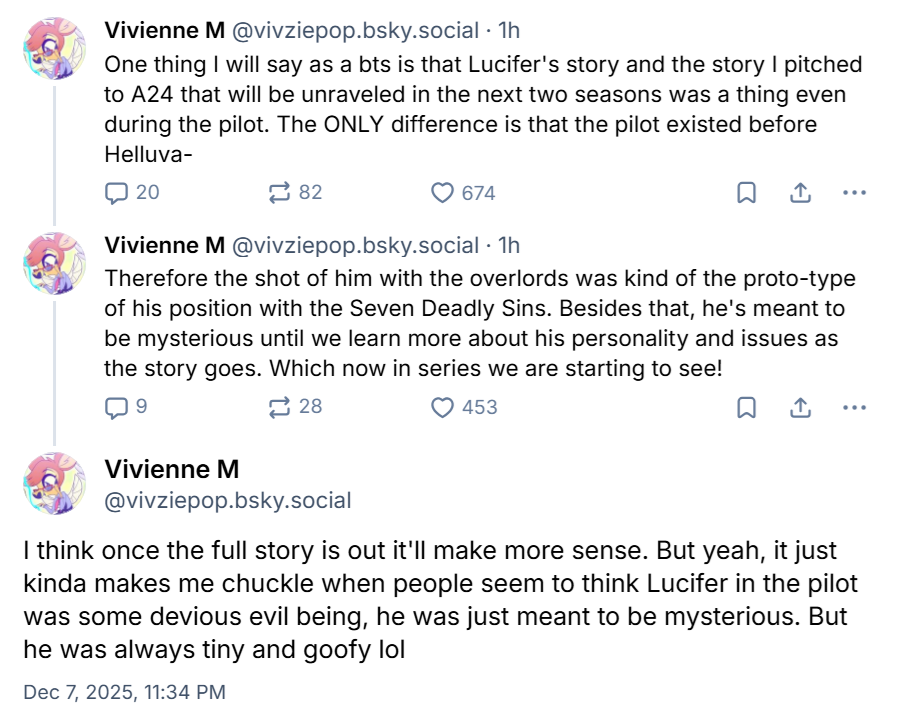The image size is (897, 718).
Task: Bookmark the second post
Action: click(x=744, y=406)
